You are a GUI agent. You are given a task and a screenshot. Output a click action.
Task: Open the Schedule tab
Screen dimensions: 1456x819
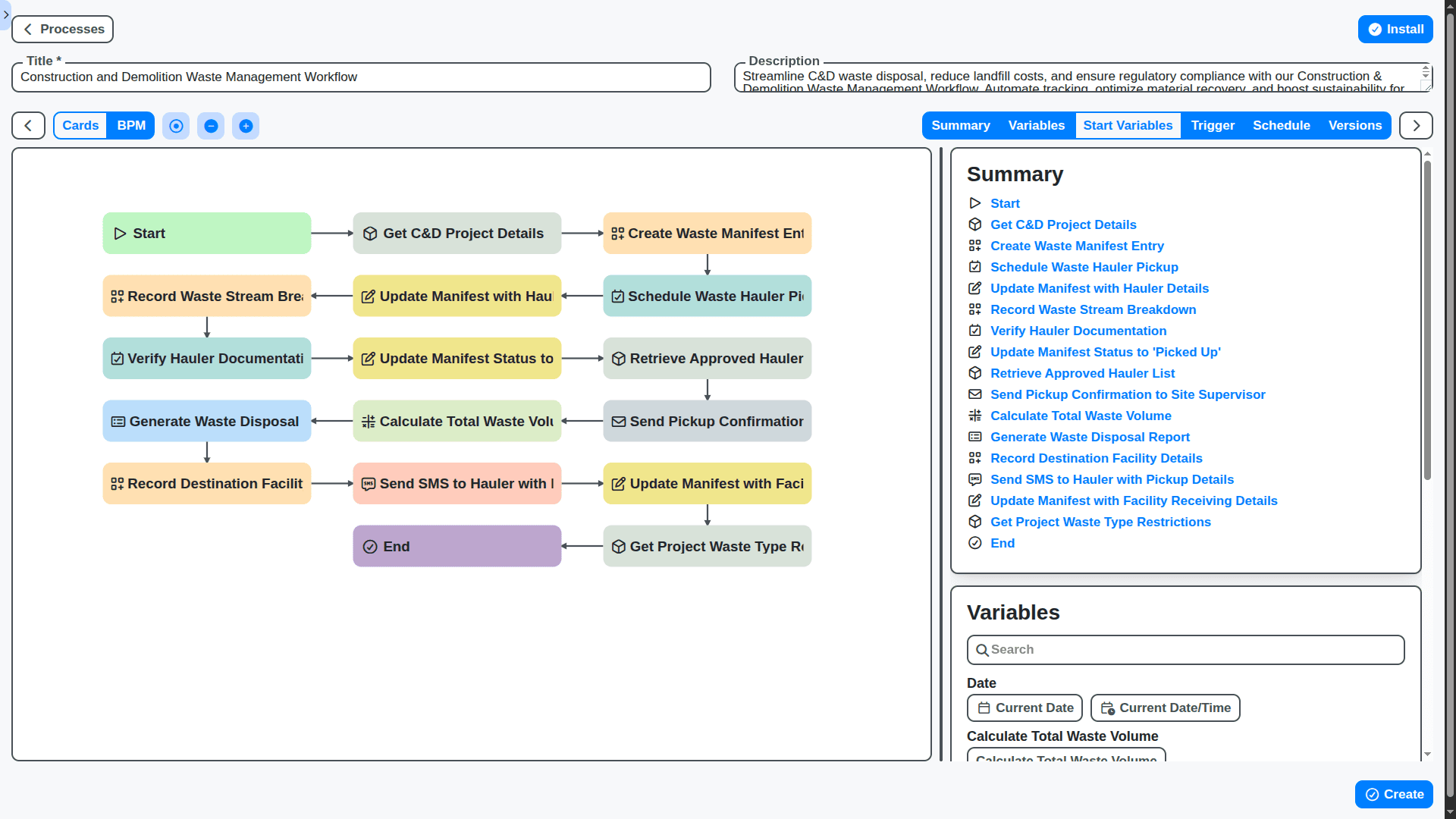pyautogui.click(x=1282, y=125)
